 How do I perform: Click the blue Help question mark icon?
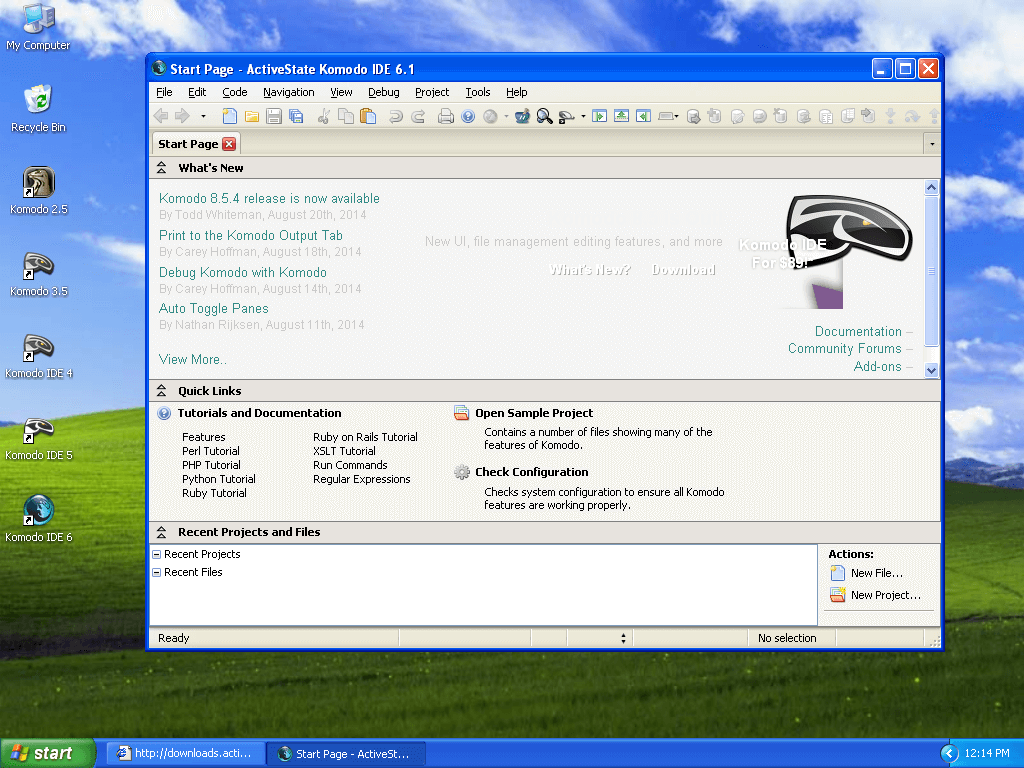click(468, 116)
